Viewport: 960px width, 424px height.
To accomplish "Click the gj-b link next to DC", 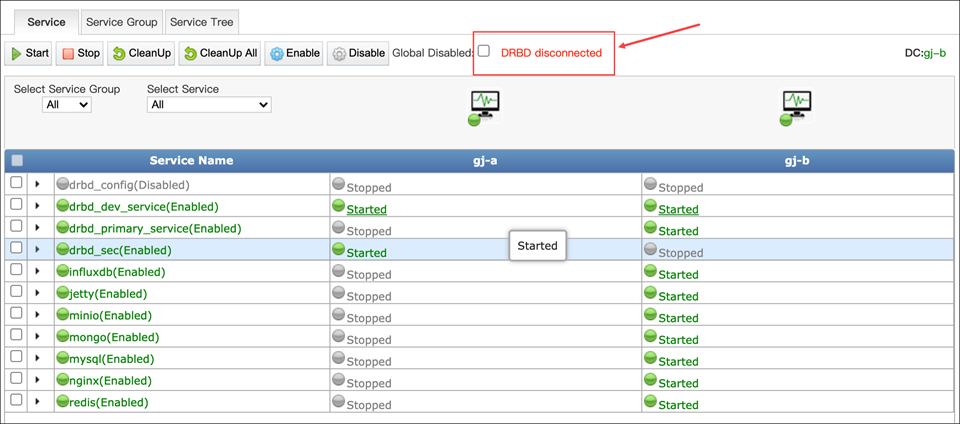I will click(x=934, y=53).
